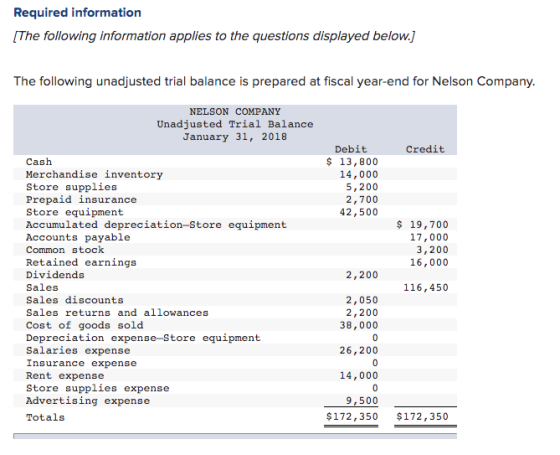Select the Rent expense row label
560x455 pixels.
point(65,376)
